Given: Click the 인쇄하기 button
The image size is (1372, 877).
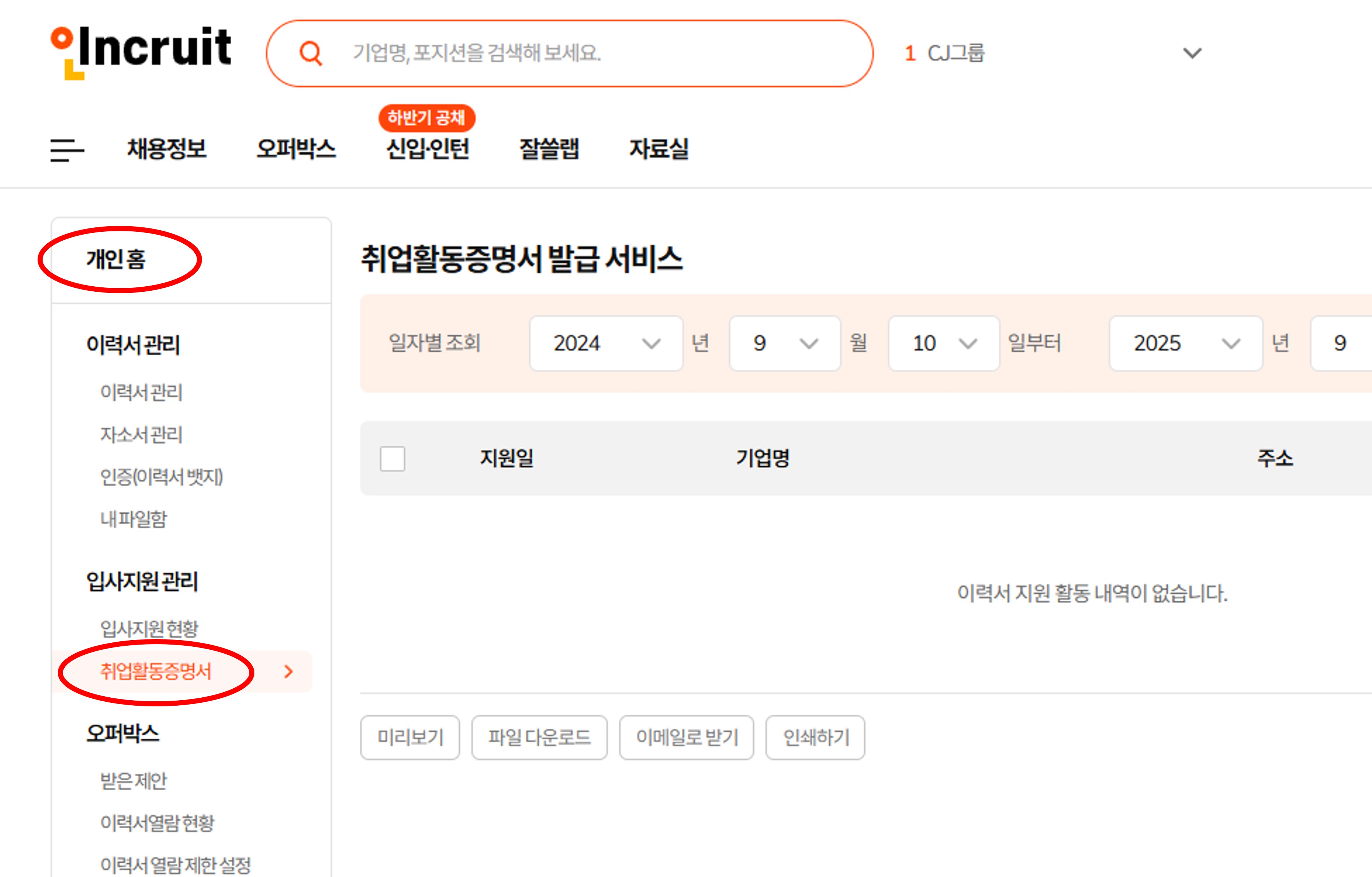Looking at the screenshot, I should point(815,737).
